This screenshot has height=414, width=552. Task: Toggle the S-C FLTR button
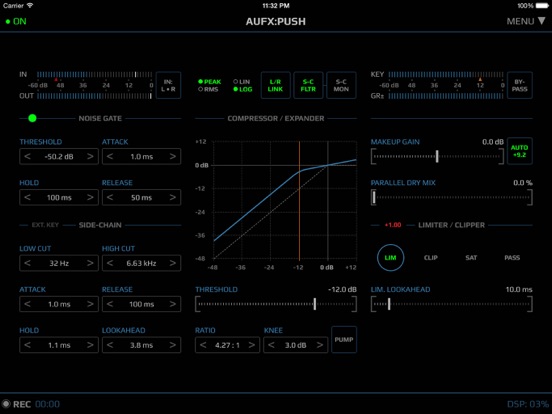(308, 86)
